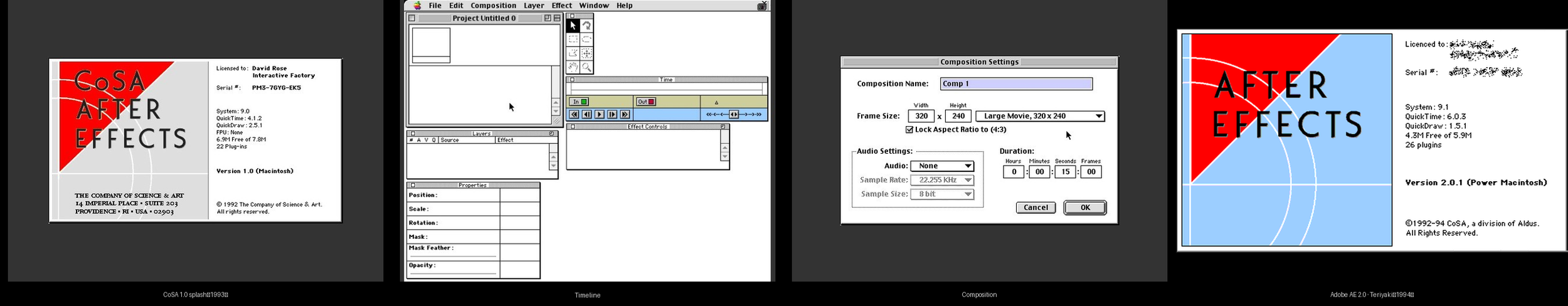Select the magnifying glass zoom tool

tap(586, 66)
